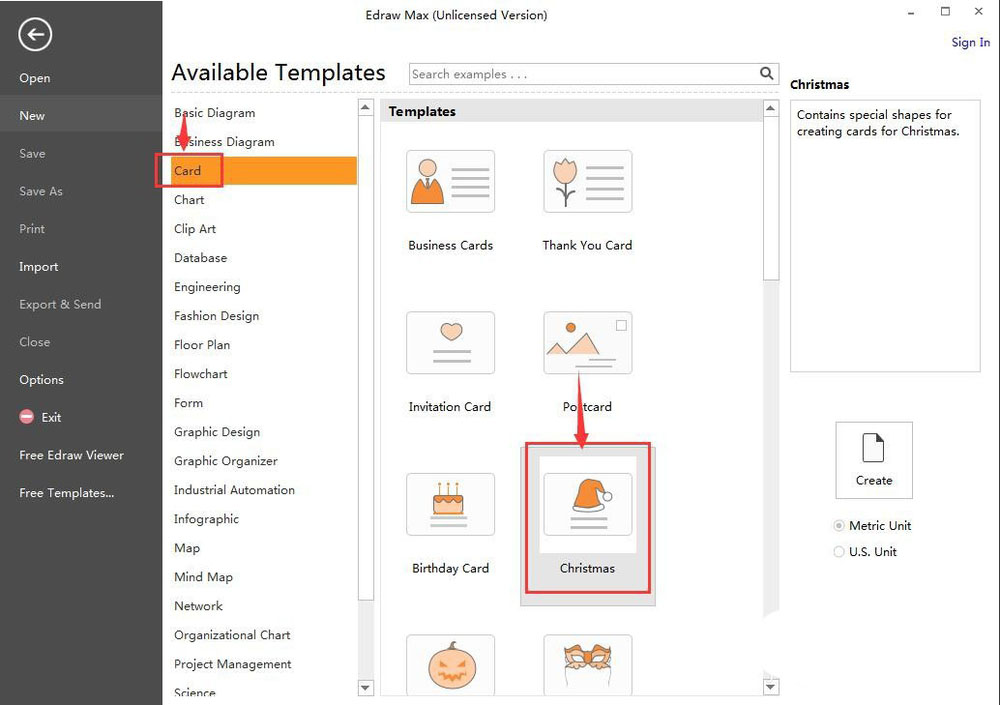Open Export & Send in the sidebar
This screenshot has width=1000, height=705.
pos(60,304)
